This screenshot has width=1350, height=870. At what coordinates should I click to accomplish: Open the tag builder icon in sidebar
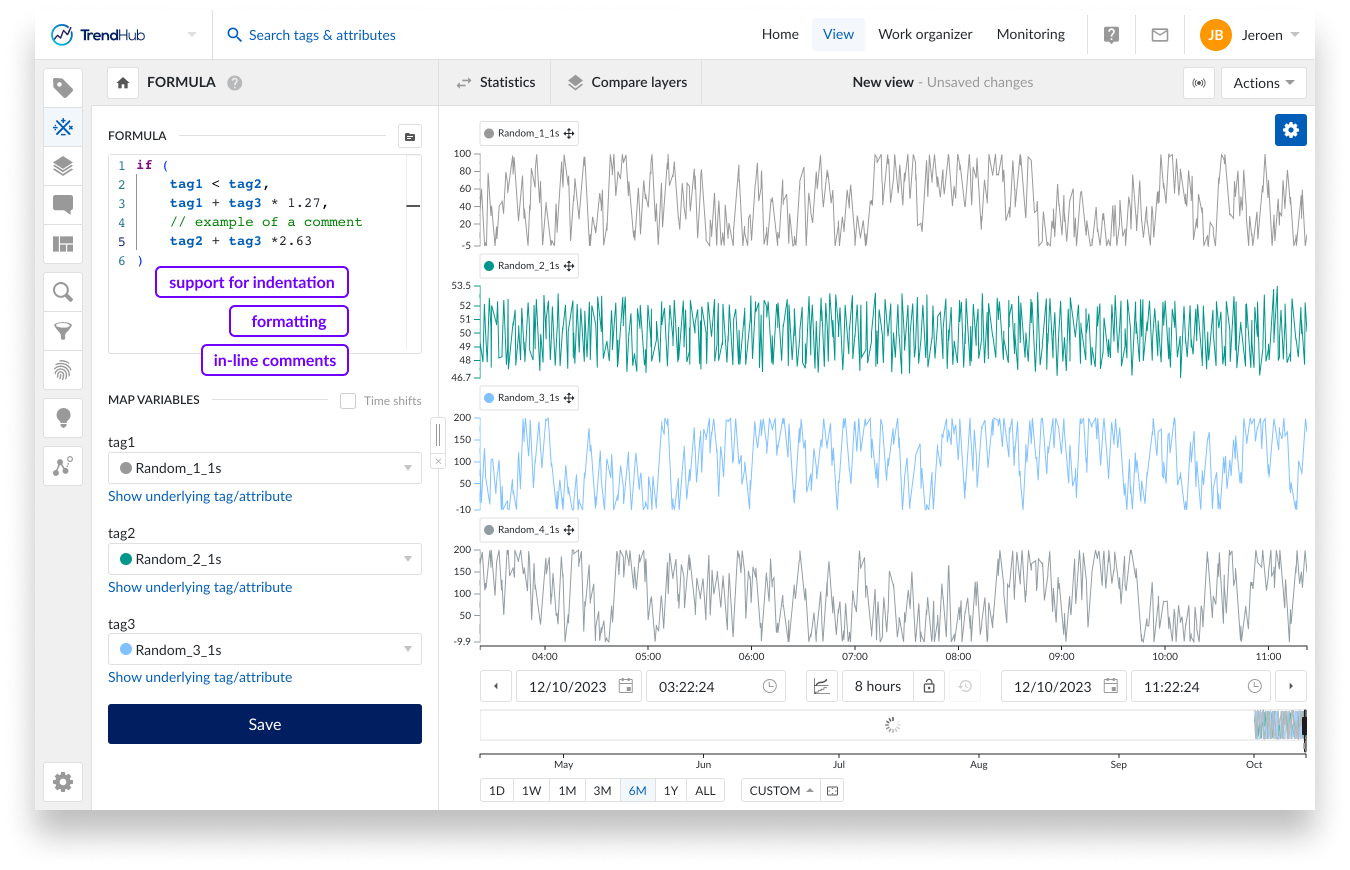point(63,127)
